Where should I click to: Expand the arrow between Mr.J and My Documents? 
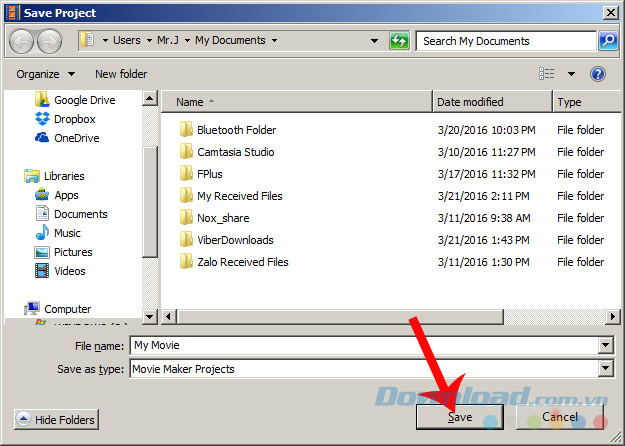[x=187, y=41]
